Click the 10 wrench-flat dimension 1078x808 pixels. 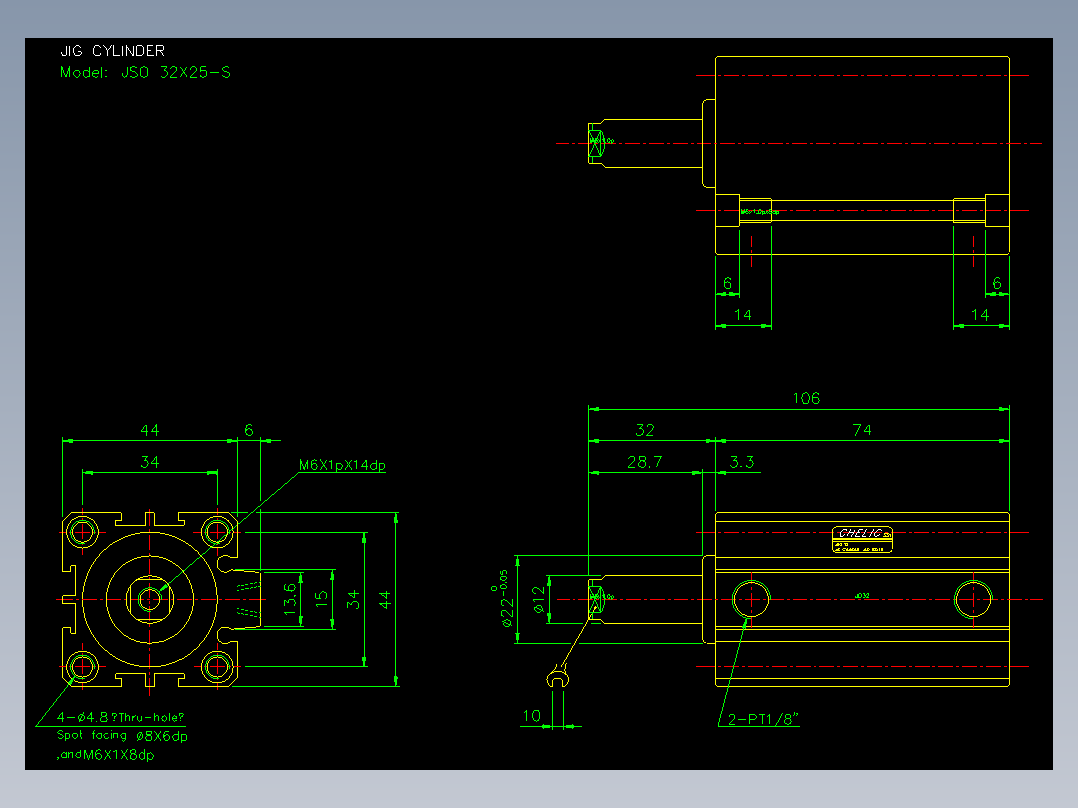click(x=531, y=716)
